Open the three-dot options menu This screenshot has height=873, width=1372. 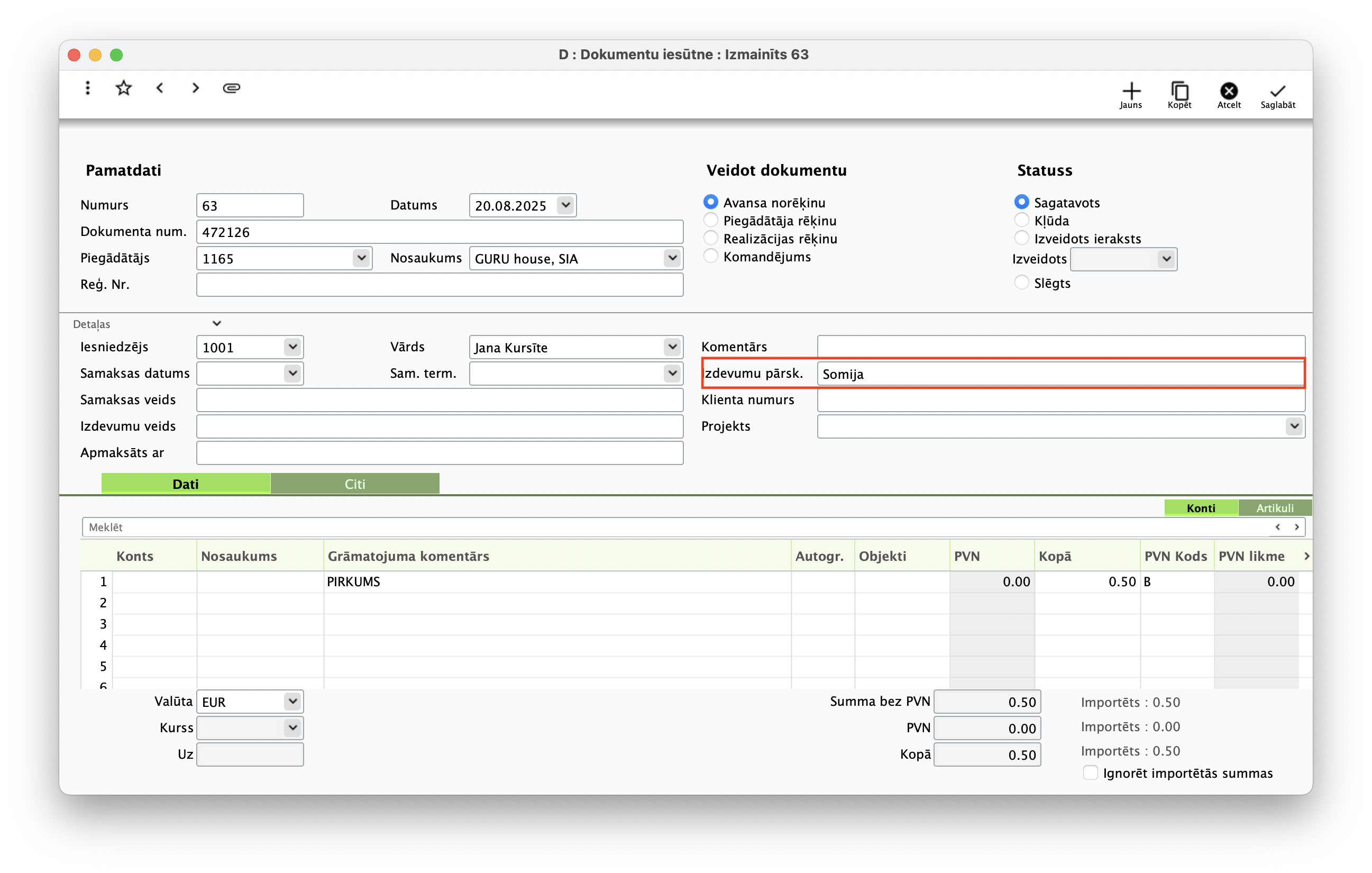click(87, 88)
